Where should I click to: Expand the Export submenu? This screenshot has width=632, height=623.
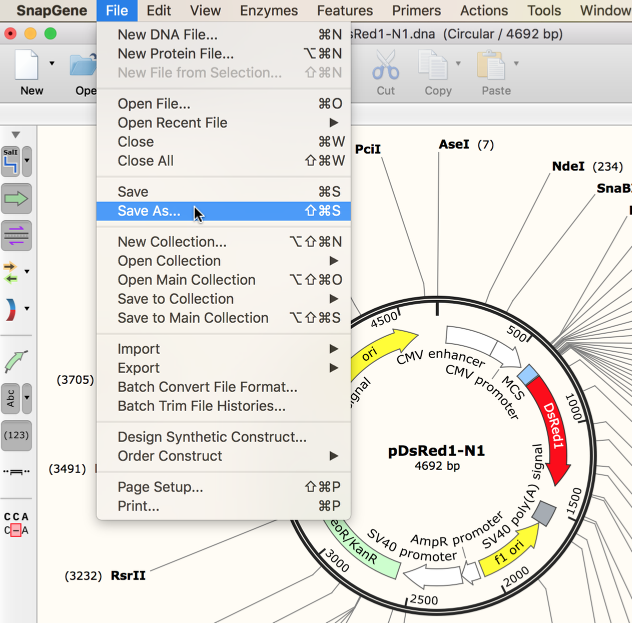coord(224,368)
